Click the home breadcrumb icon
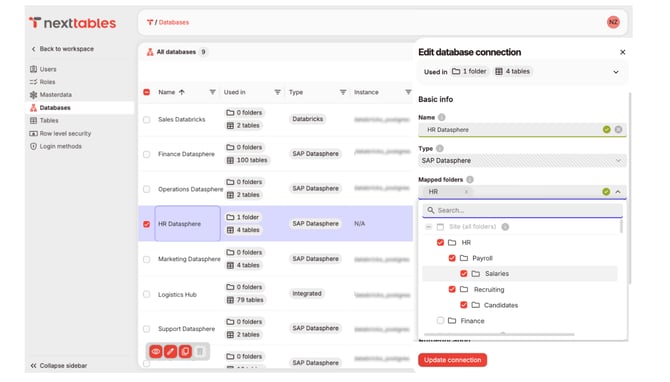The height and width of the screenshot is (382, 670). (x=150, y=22)
